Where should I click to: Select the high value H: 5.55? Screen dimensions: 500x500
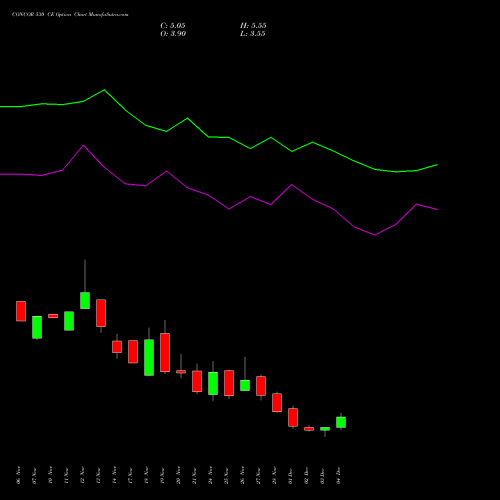coord(253,26)
